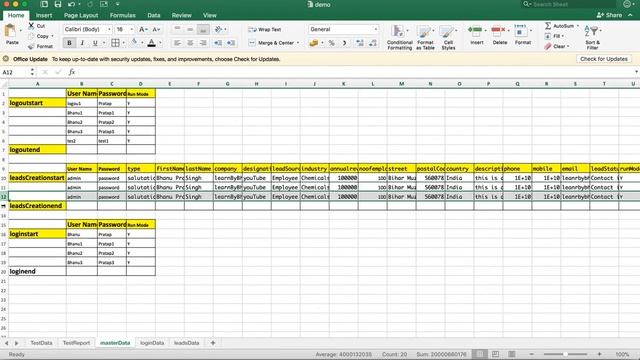Screen dimensions: 640x360
Task: Set the Middle Align vertical alignment
Action: (x=190, y=29)
